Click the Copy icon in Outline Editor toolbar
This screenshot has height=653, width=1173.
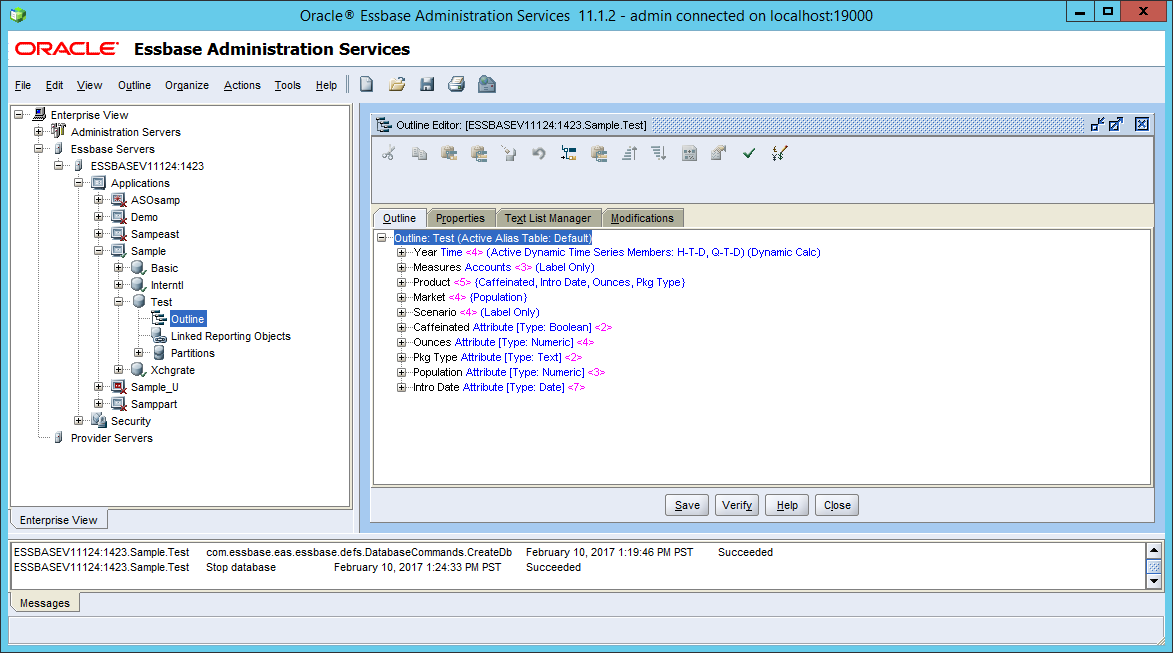pos(419,153)
